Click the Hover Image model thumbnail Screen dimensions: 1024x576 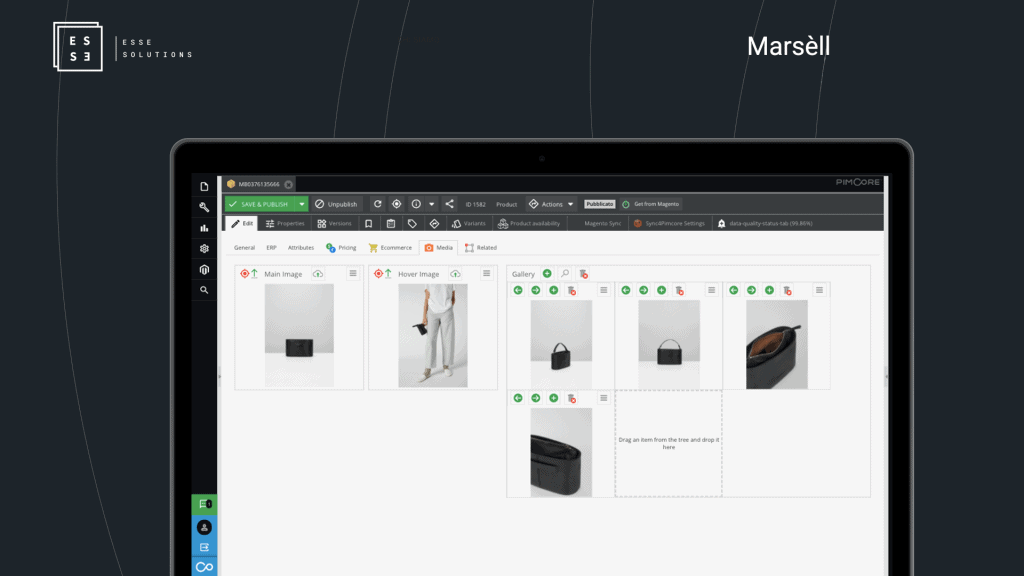pyautogui.click(x=433, y=335)
